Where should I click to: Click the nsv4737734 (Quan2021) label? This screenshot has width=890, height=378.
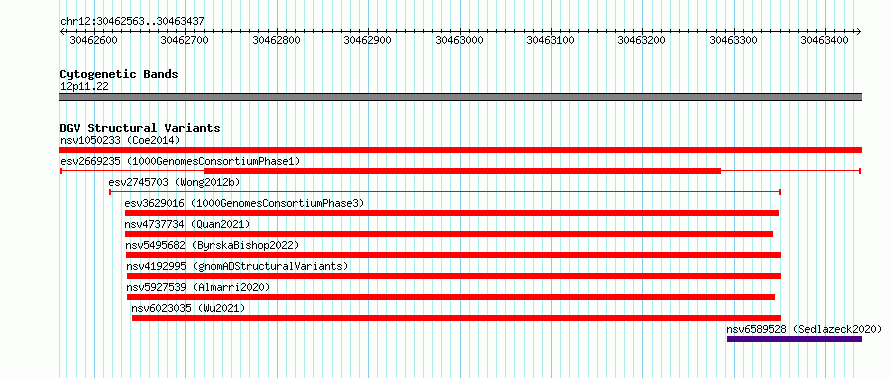187,224
